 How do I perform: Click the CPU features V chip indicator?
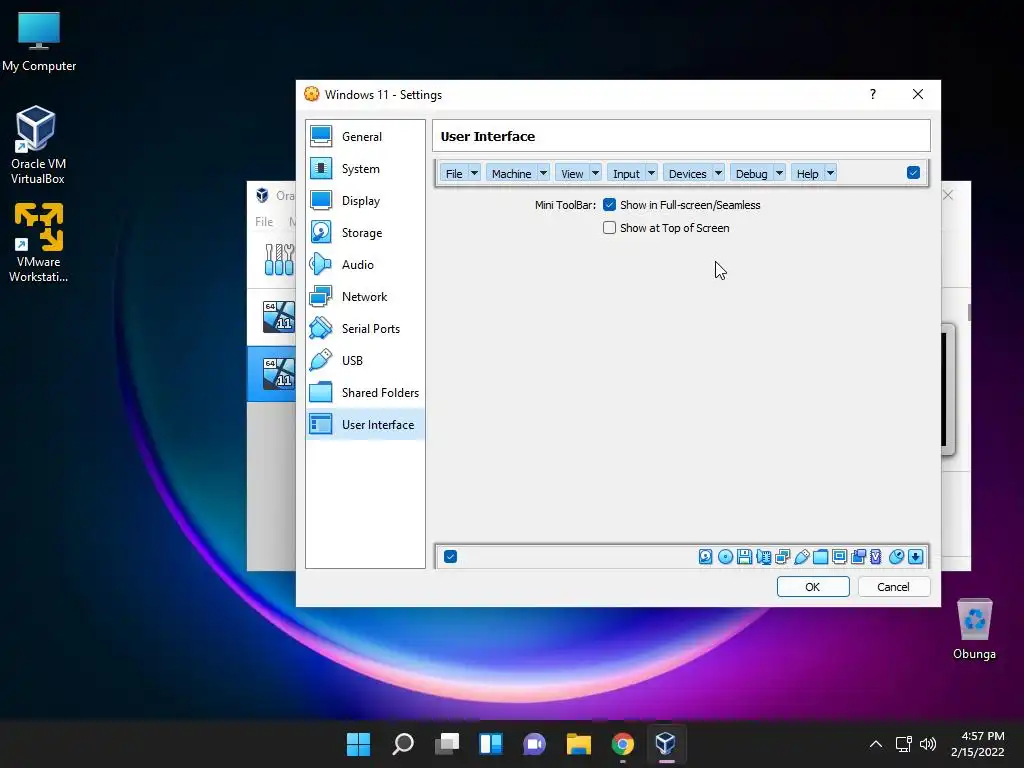[876, 556]
